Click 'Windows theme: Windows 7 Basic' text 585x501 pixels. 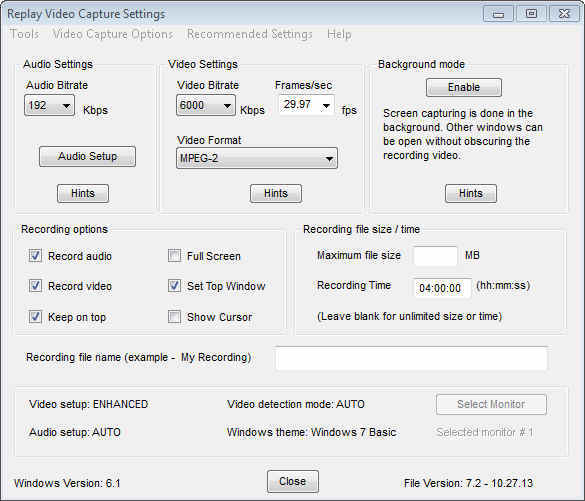312,432
